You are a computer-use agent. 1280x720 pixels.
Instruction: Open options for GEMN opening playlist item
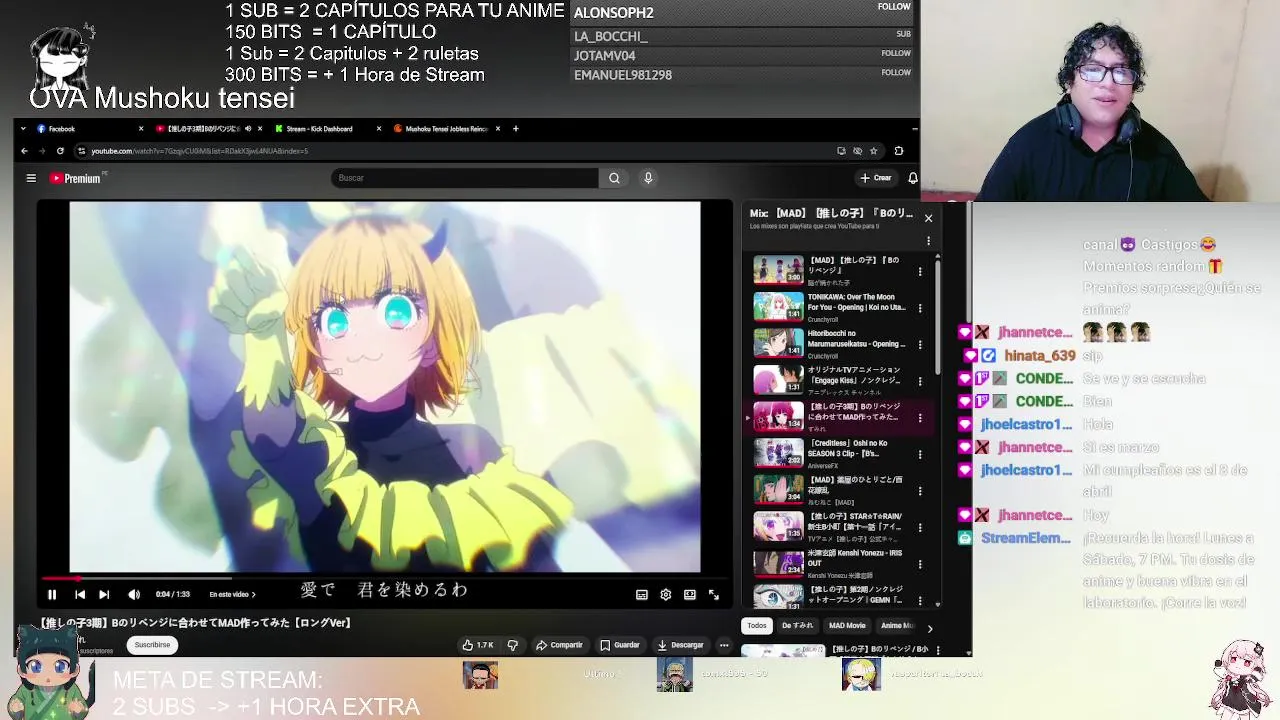[x=920, y=600]
